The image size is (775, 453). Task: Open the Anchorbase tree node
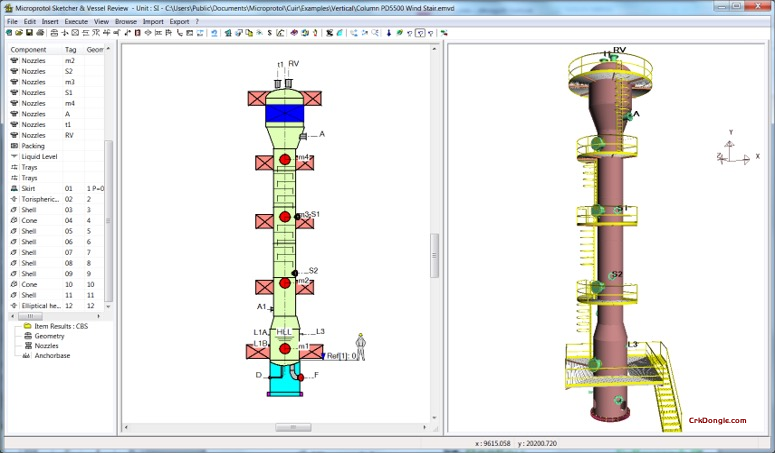coord(52,355)
